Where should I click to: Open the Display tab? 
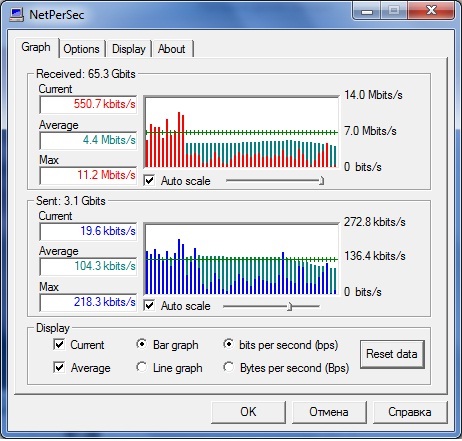tap(129, 49)
